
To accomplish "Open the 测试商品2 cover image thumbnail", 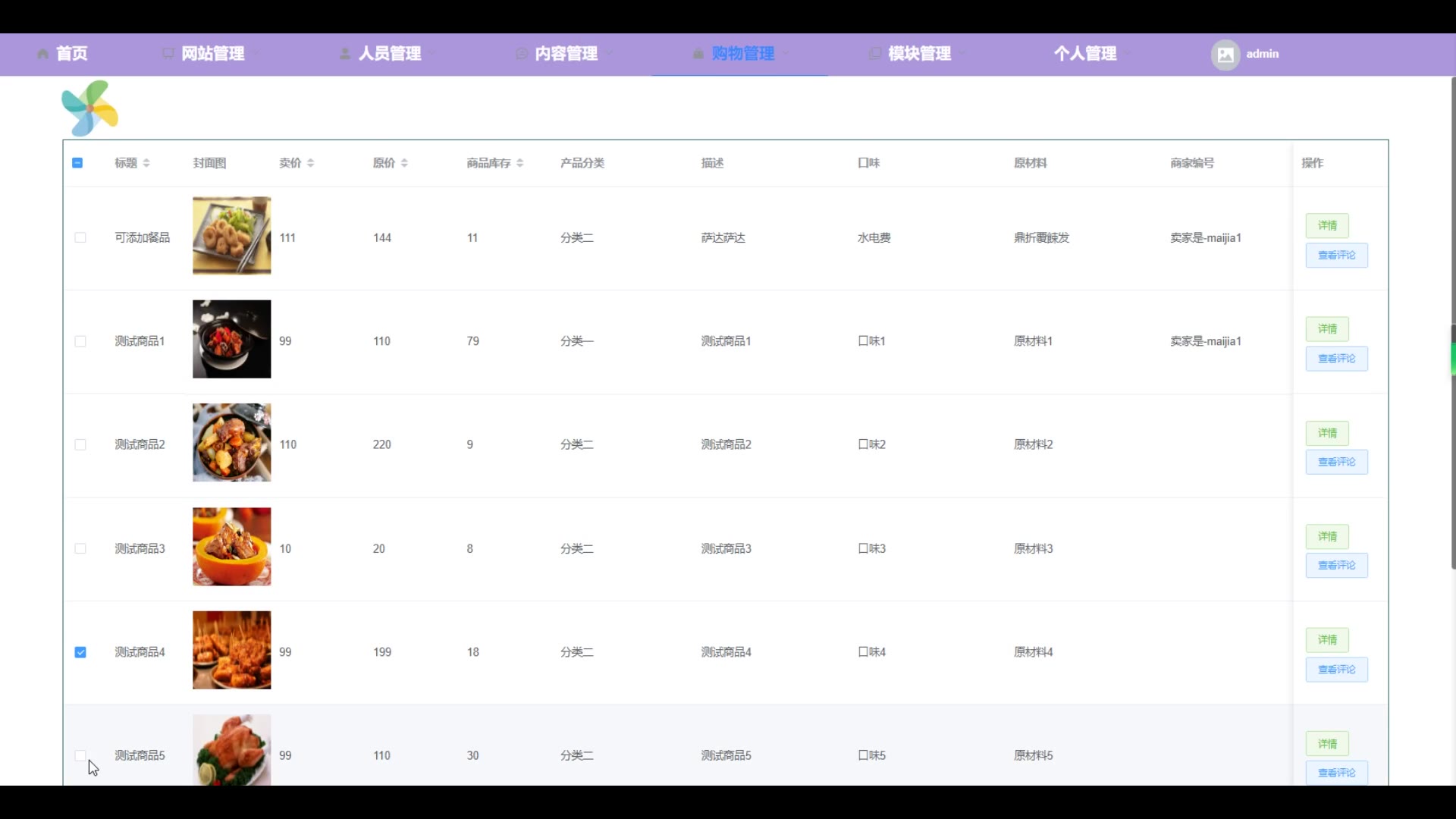I will [x=231, y=443].
